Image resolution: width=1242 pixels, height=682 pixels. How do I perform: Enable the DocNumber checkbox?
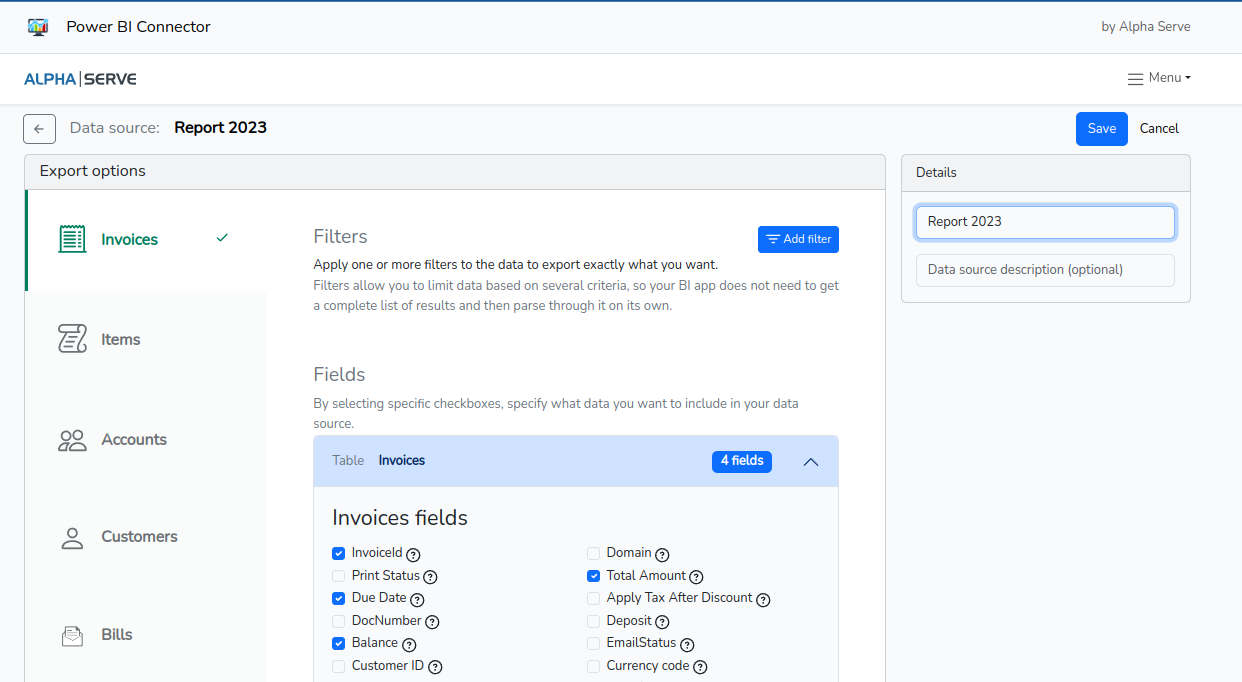pos(338,621)
